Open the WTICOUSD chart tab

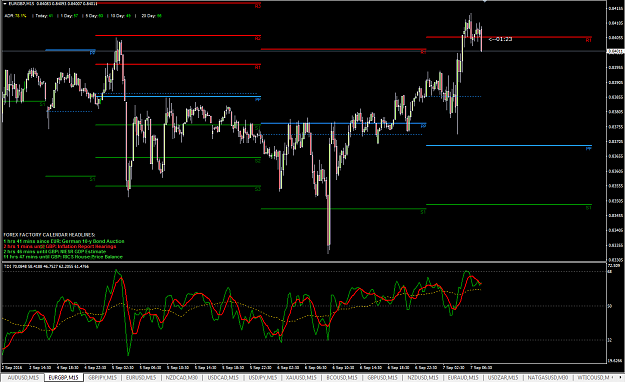[593, 377]
